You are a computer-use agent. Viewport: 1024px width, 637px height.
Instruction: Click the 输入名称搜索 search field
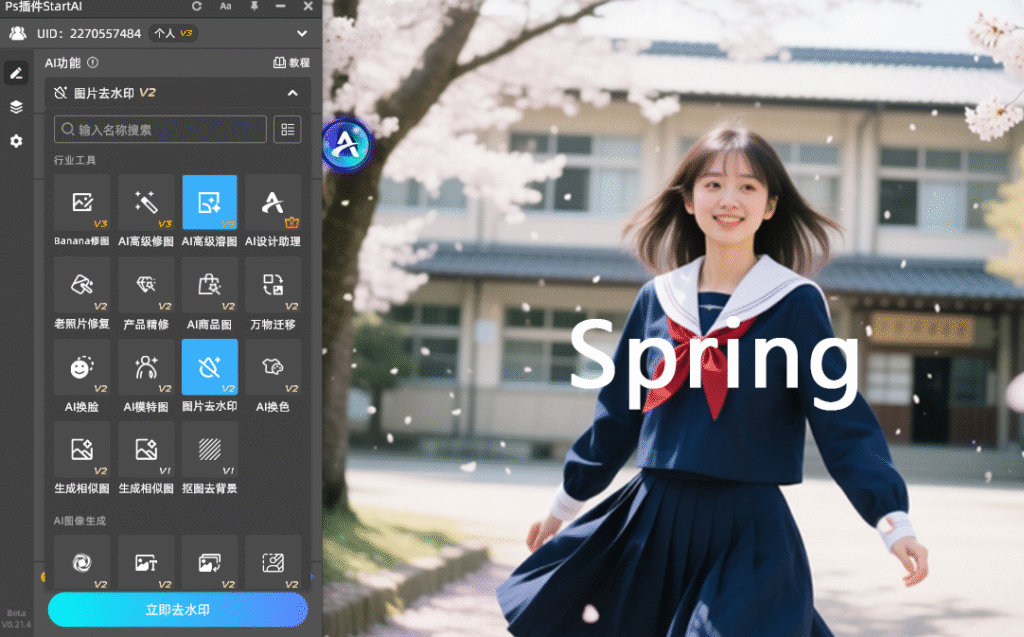point(162,130)
